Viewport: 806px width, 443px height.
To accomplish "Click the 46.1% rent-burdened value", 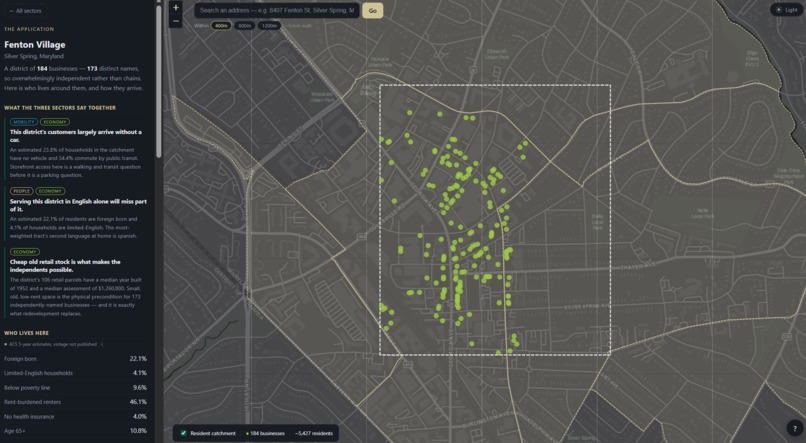I will coord(138,402).
